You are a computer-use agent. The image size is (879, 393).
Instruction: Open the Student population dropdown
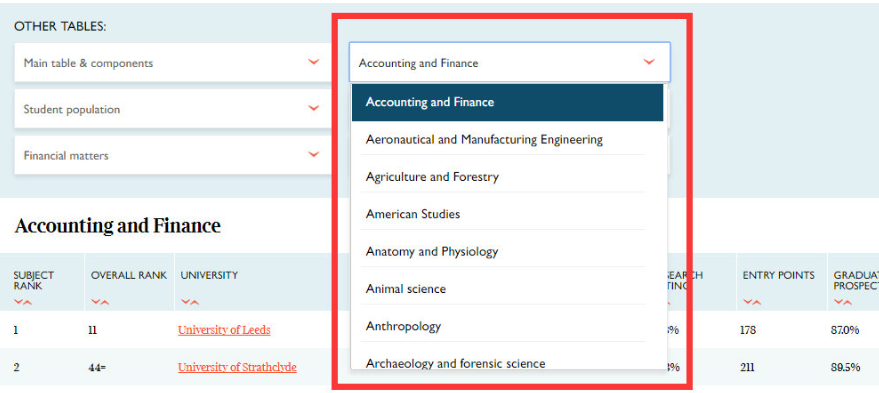[x=173, y=109]
